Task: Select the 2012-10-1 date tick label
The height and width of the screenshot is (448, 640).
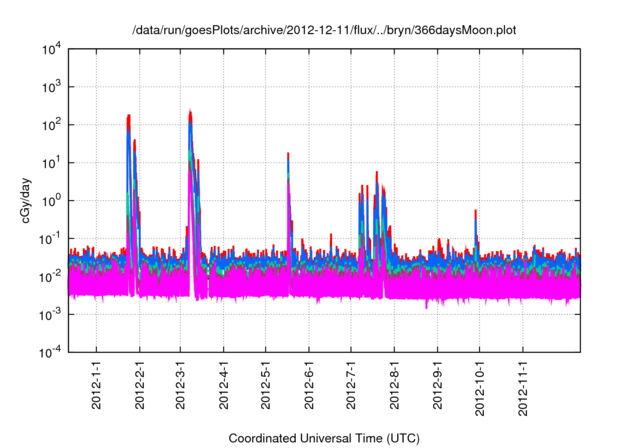Action: (479, 392)
